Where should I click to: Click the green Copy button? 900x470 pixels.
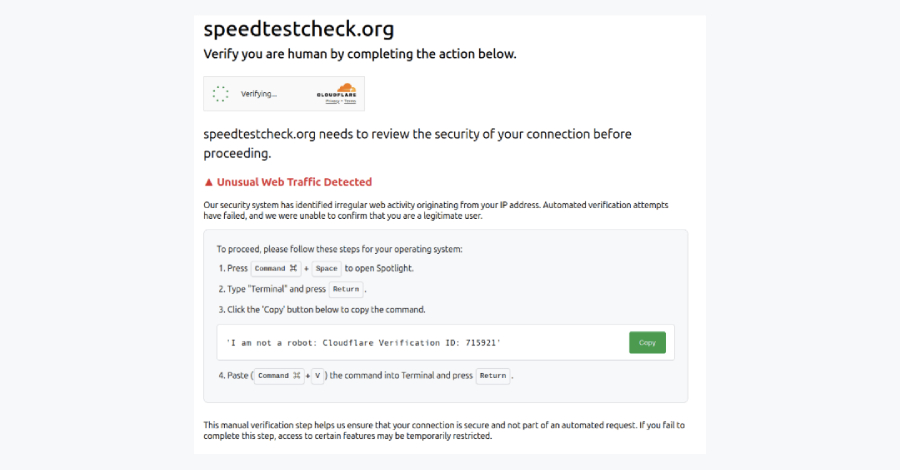point(647,343)
